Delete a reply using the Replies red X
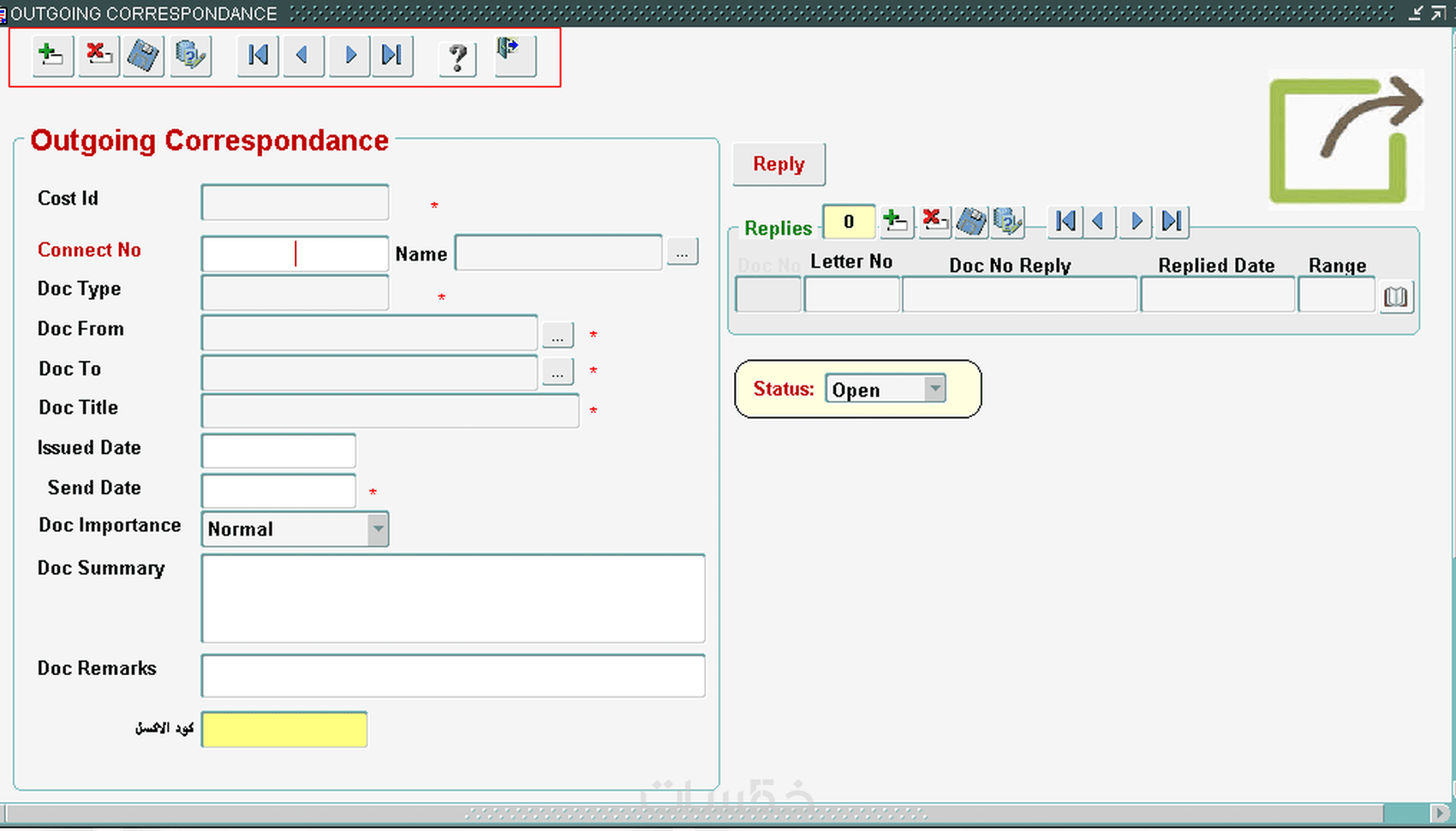The height and width of the screenshot is (831, 1456). tap(934, 221)
